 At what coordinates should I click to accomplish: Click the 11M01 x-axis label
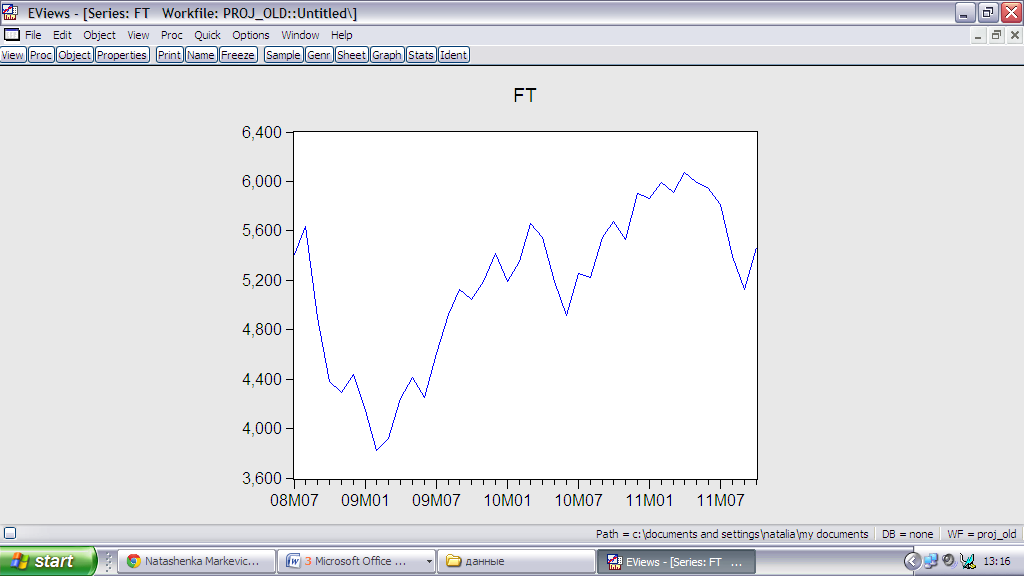coord(649,501)
